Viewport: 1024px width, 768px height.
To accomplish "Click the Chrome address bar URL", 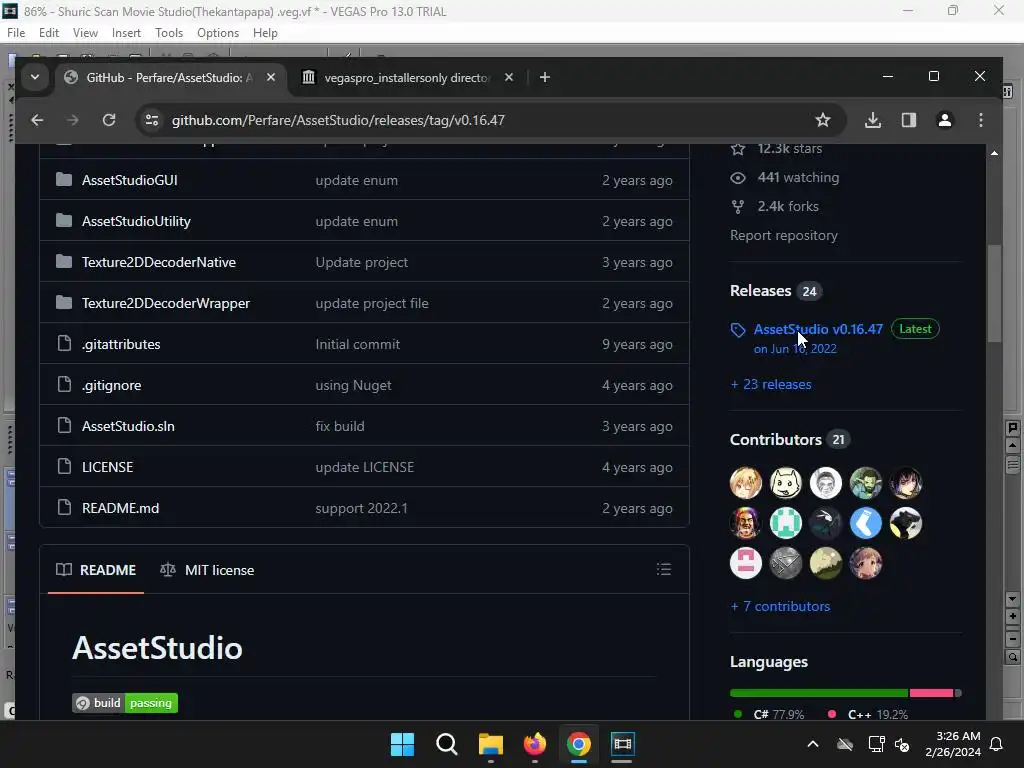I will pos(338,120).
